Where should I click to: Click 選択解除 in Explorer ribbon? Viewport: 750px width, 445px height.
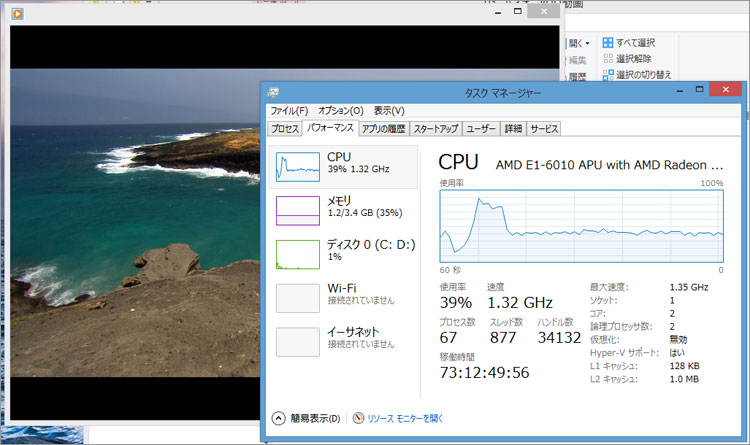(627, 59)
